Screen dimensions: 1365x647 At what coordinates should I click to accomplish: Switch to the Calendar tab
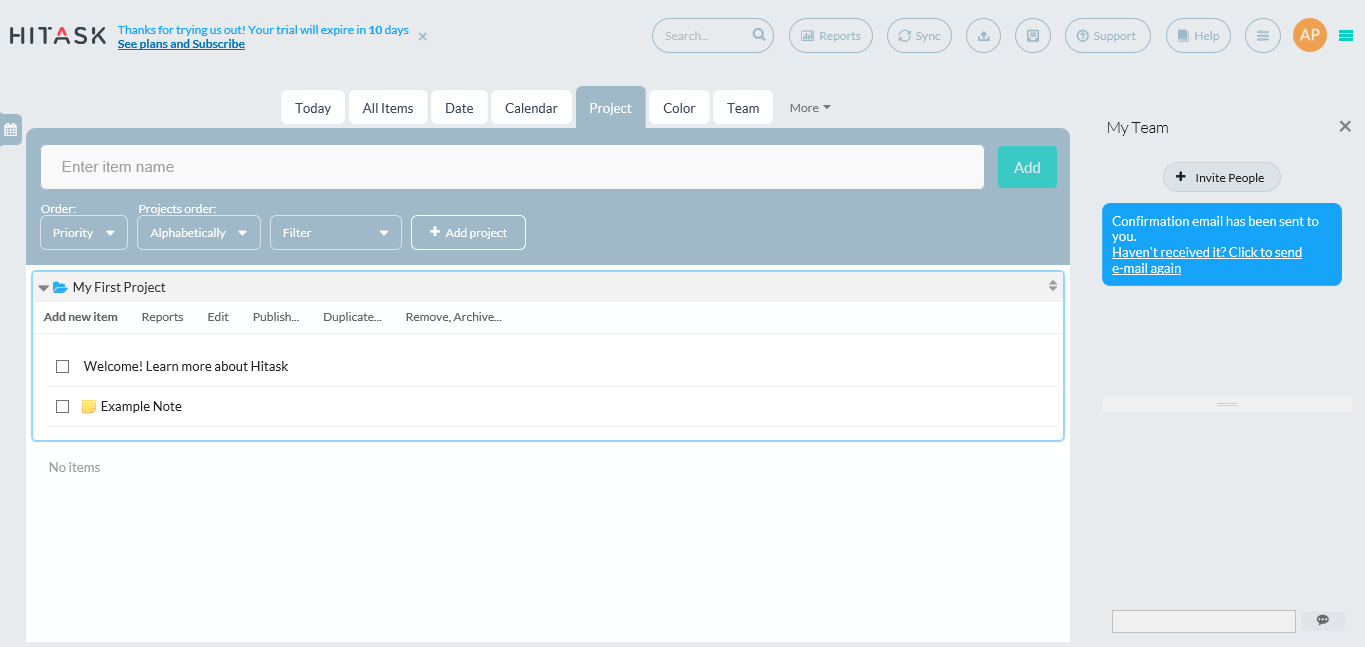[x=531, y=108]
